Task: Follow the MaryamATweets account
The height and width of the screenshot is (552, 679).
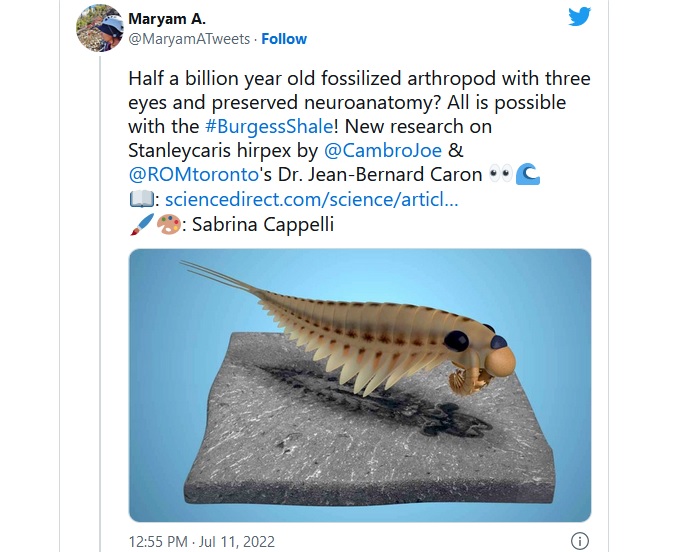Action: pyautogui.click(x=284, y=39)
